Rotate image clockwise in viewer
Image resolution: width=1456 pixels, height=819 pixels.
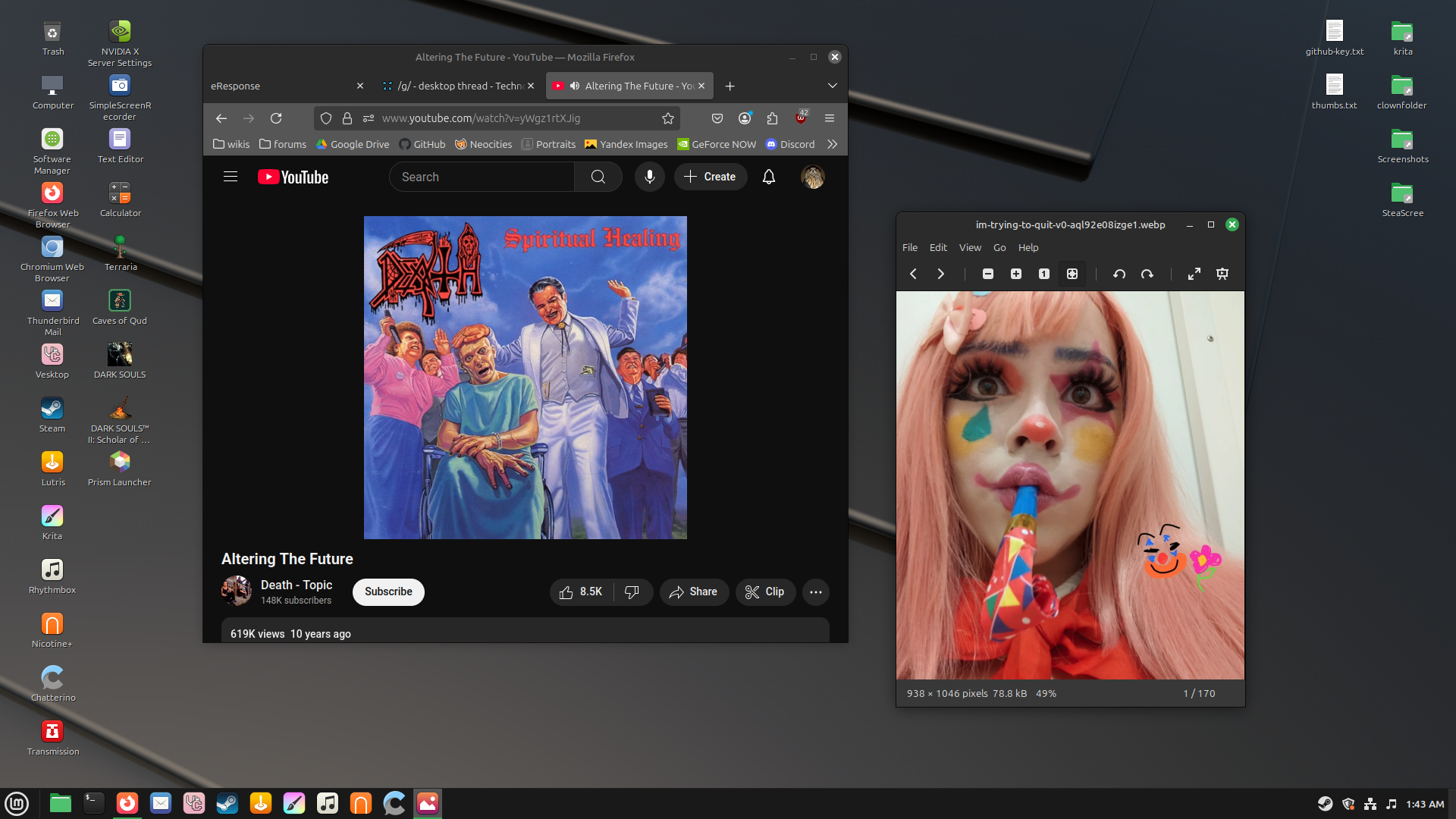point(1147,274)
